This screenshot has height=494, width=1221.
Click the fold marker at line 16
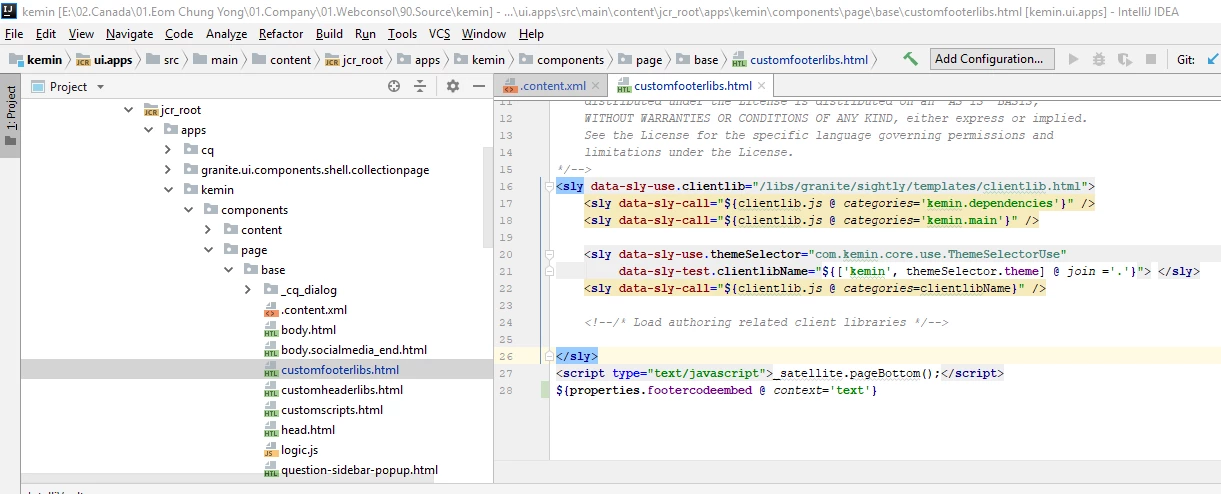point(549,187)
